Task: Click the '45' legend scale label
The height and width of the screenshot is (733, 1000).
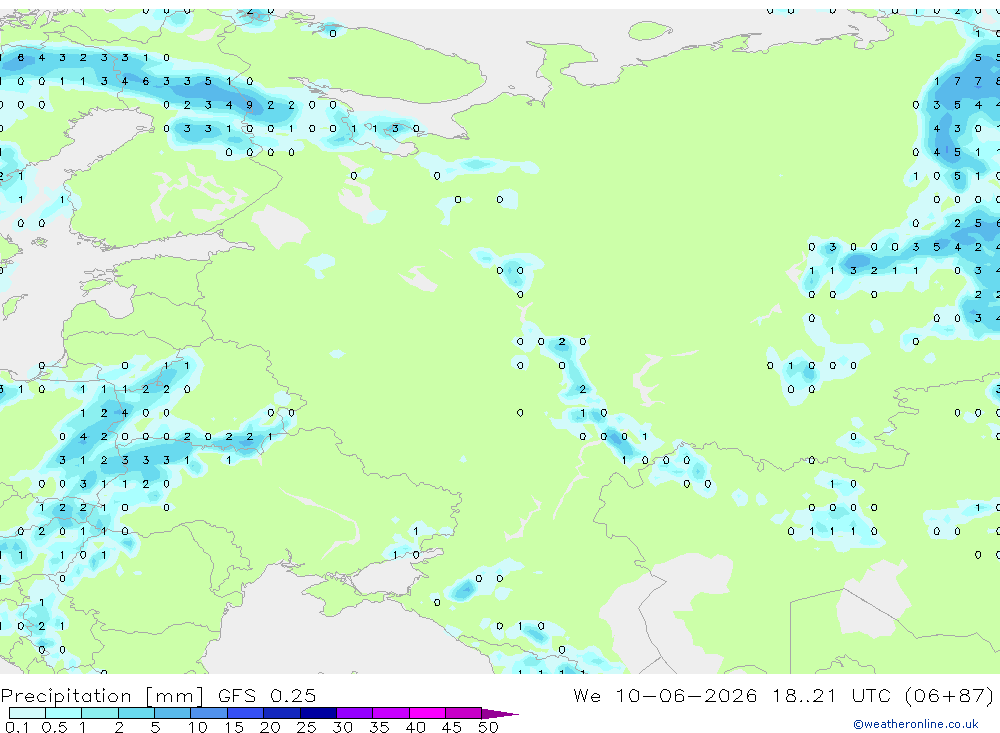Action: (x=452, y=727)
